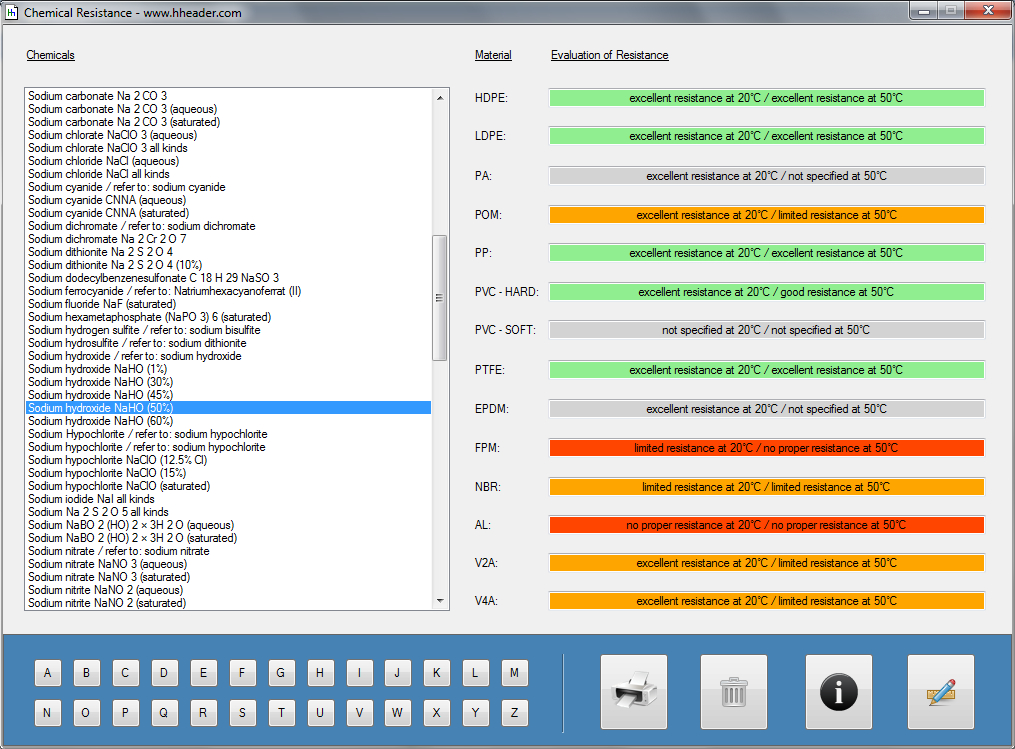The width and height of the screenshot is (1015, 749).
Task: Filter chemicals by letter C
Action: [125, 673]
